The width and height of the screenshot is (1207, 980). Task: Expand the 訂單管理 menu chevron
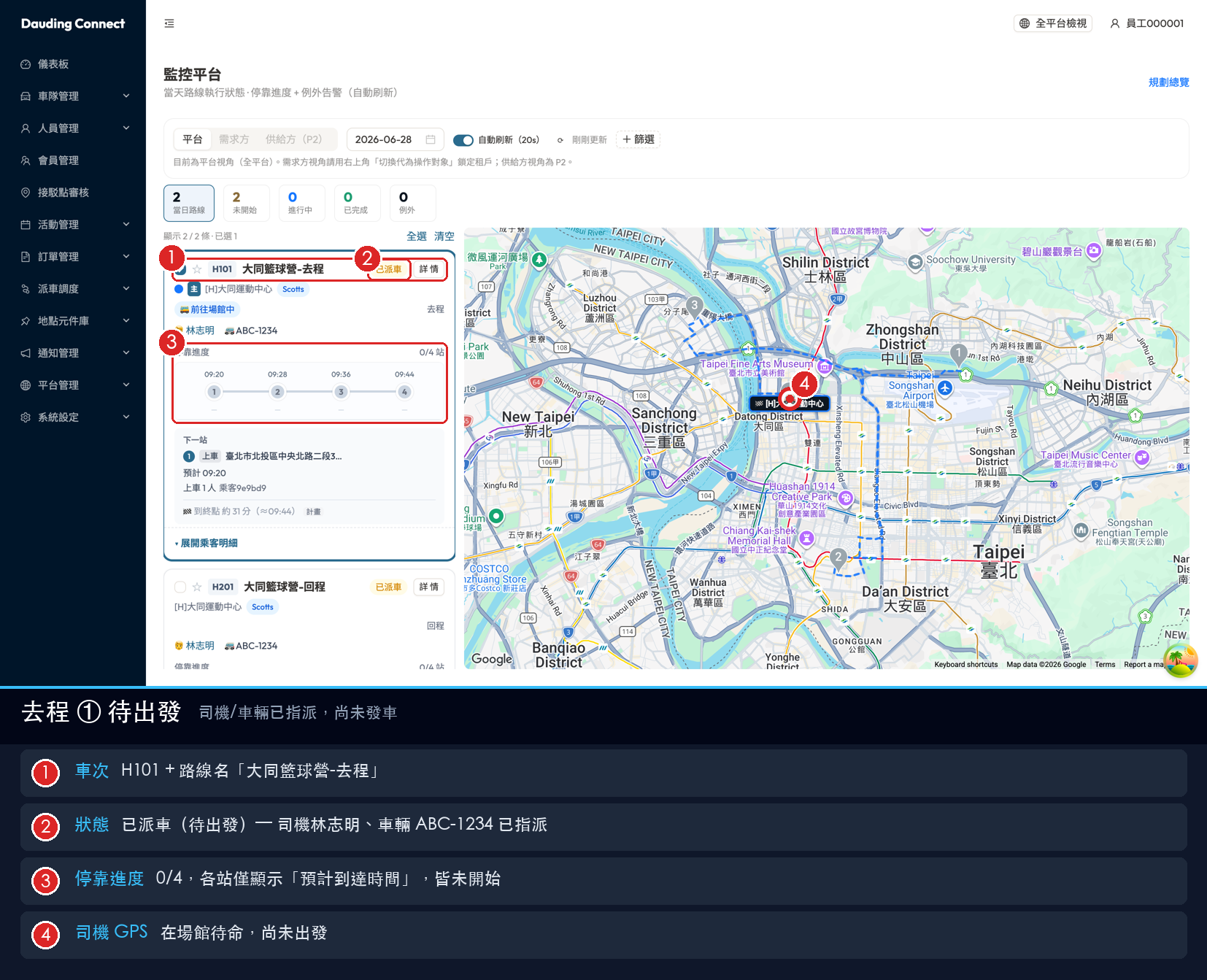[x=126, y=256]
